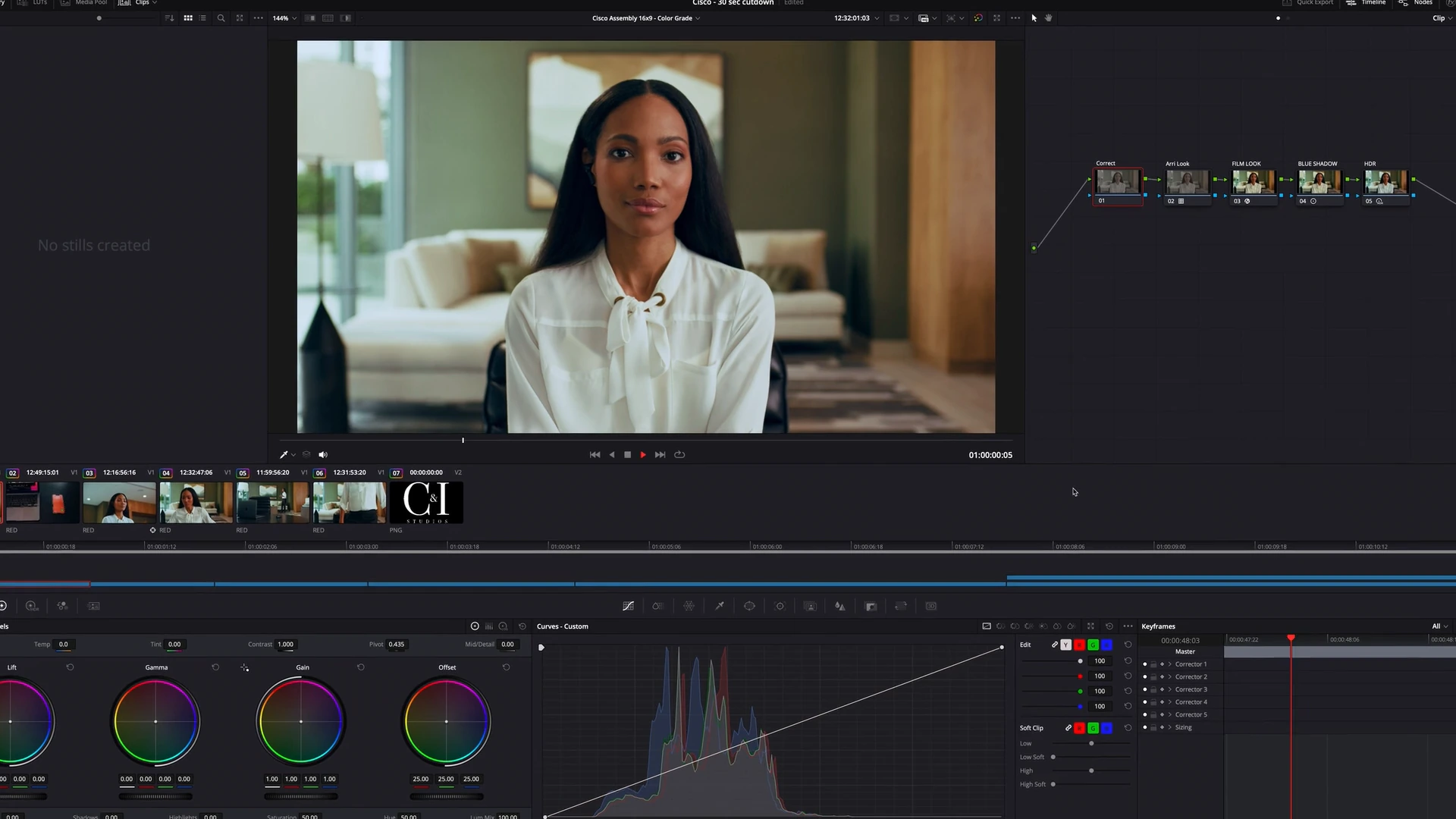The height and width of the screenshot is (819, 1456).
Task: Open the Color Warper palette icon
Action: [x=689, y=606]
